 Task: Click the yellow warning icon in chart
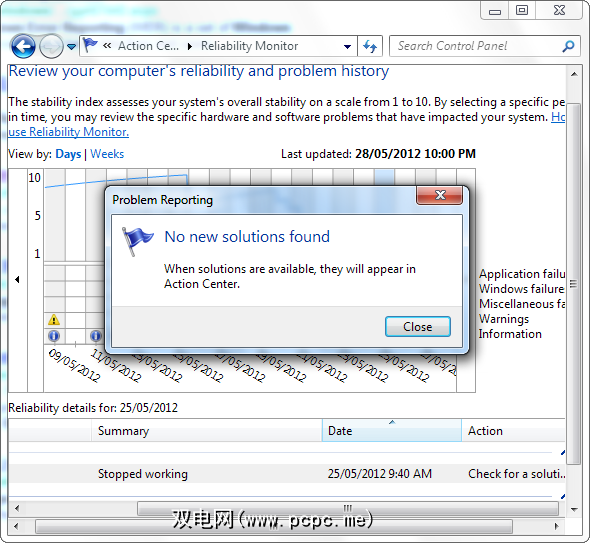tap(54, 320)
